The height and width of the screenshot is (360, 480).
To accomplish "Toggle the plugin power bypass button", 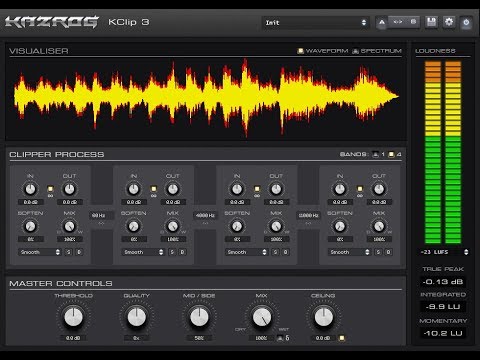I will click(466, 23).
